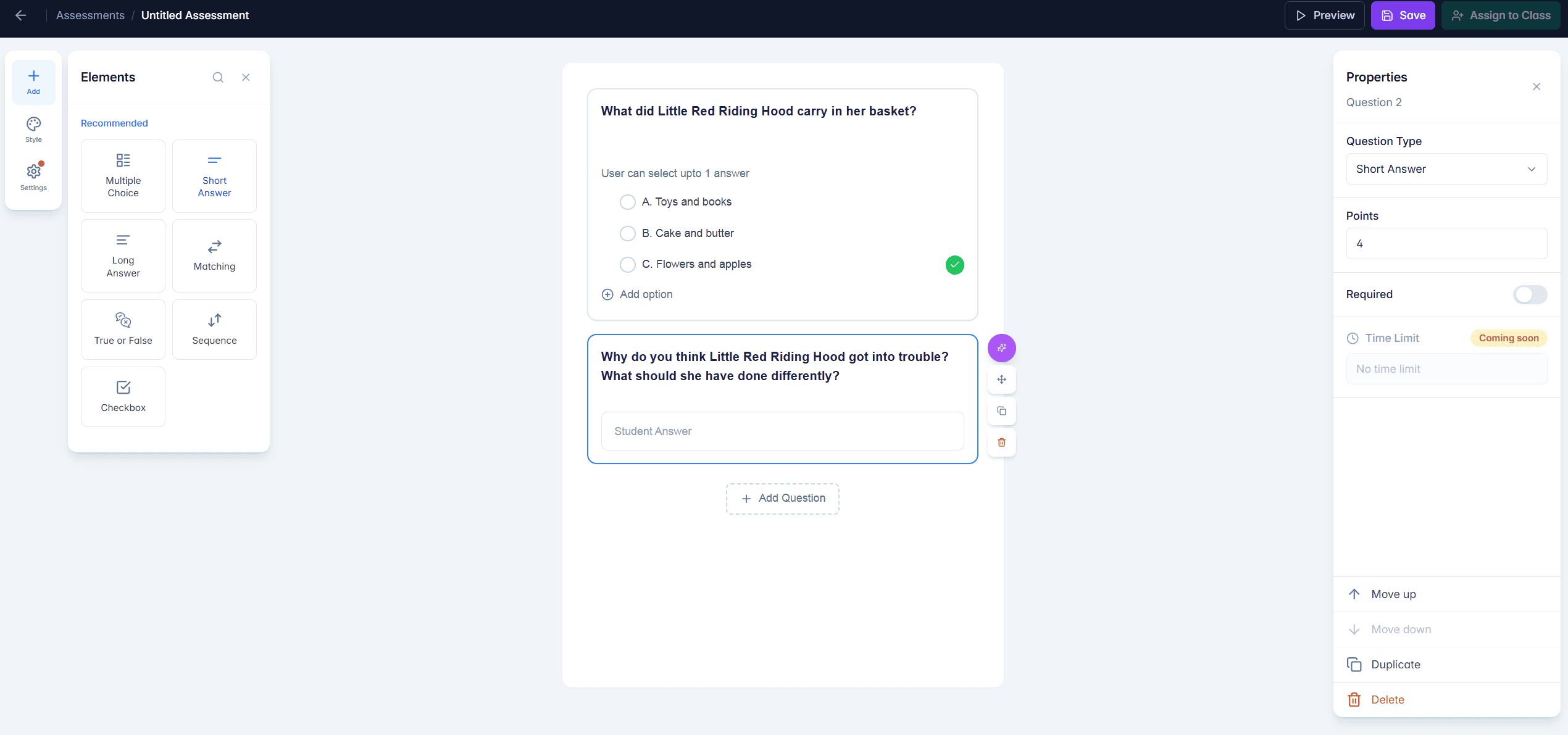
Task: Open the Assessments breadcrumb link
Action: (90, 15)
